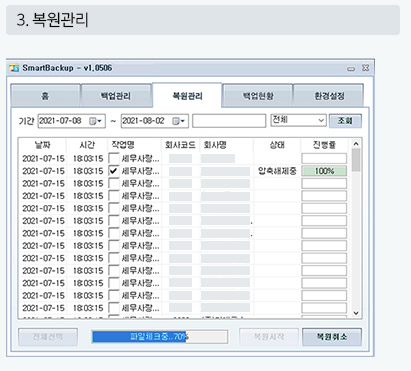Viewport: 411px width, 371px height.
Task: Close the SmartBackup window
Action: [x=365, y=68]
